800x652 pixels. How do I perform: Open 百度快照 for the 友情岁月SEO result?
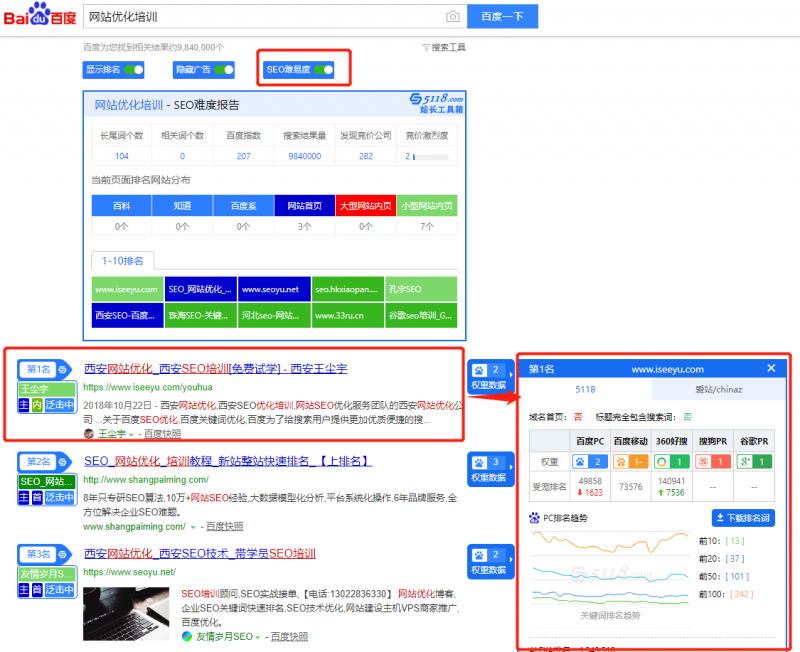289,637
